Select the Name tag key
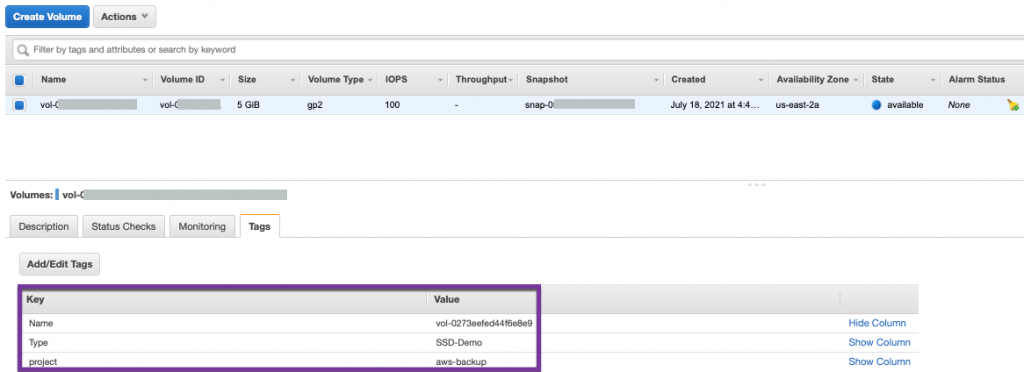Screen dimensions: 1024x372 (40, 323)
